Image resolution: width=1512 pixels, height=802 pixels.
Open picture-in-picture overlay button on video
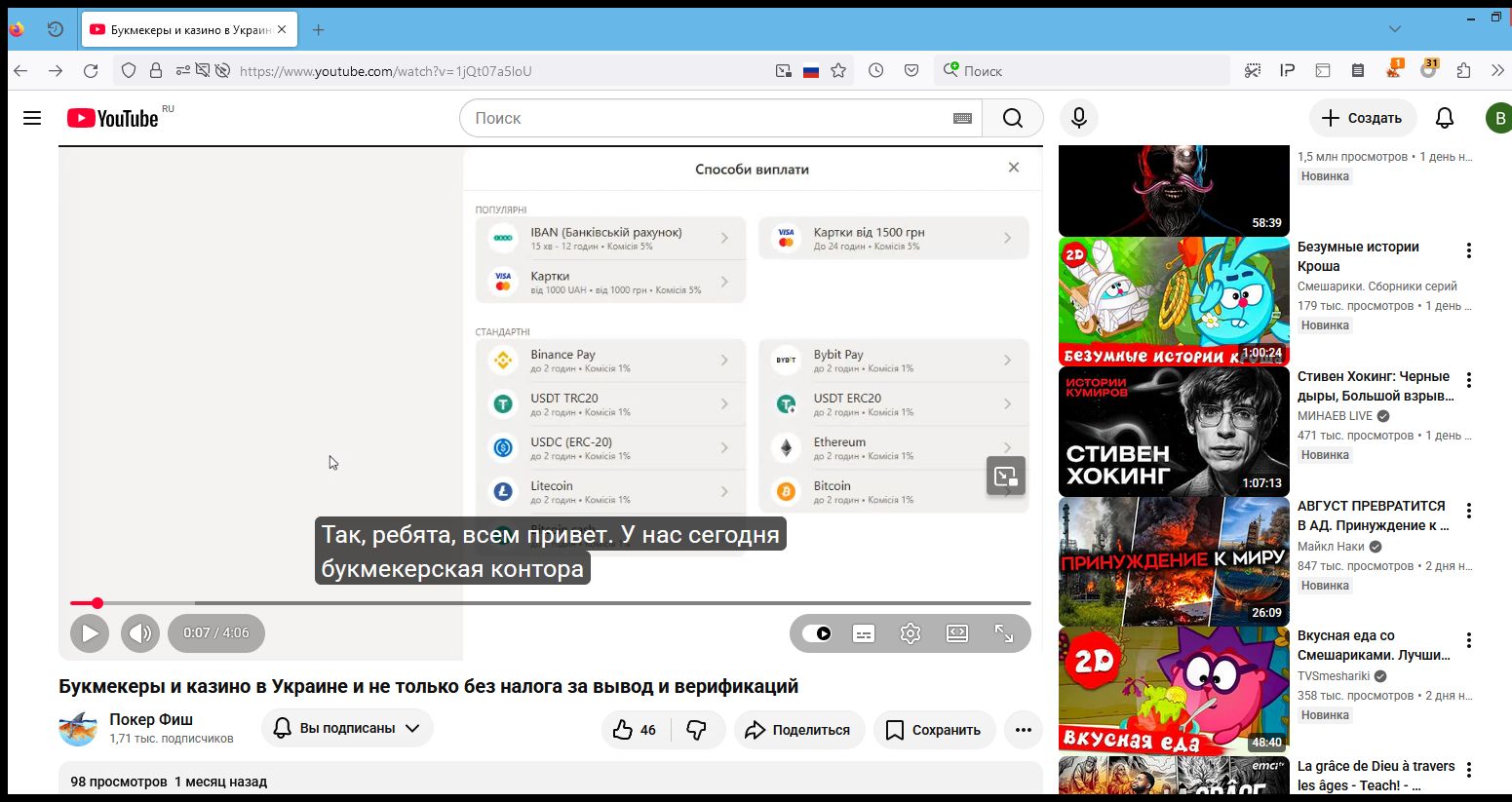pos(1006,477)
